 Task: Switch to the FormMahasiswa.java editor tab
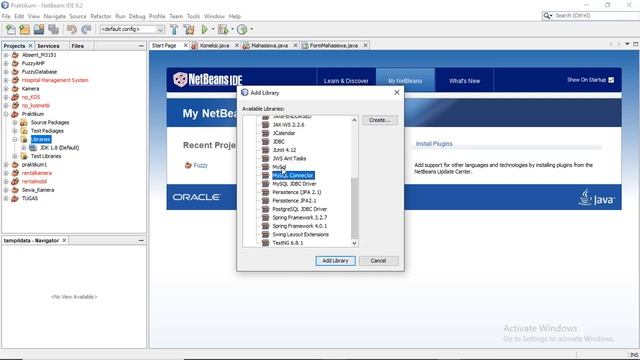pyautogui.click(x=333, y=46)
